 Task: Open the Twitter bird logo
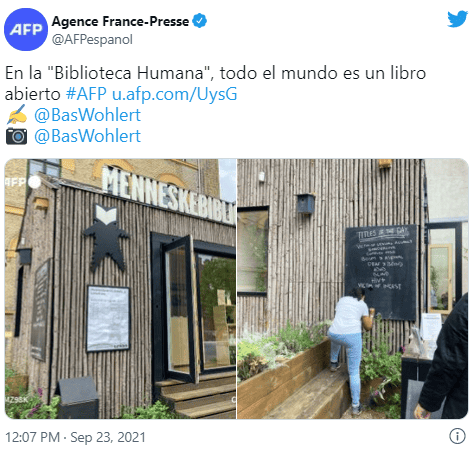[x=457, y=19]
